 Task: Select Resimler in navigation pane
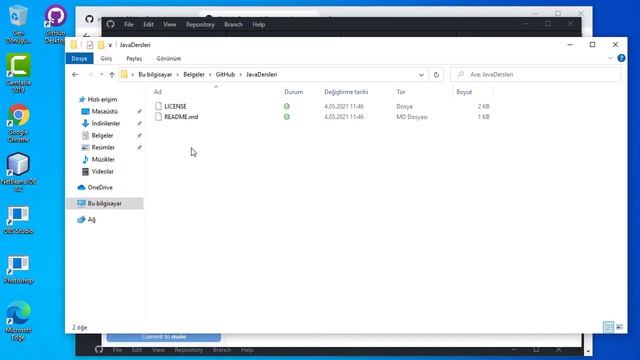pos(103,147)
